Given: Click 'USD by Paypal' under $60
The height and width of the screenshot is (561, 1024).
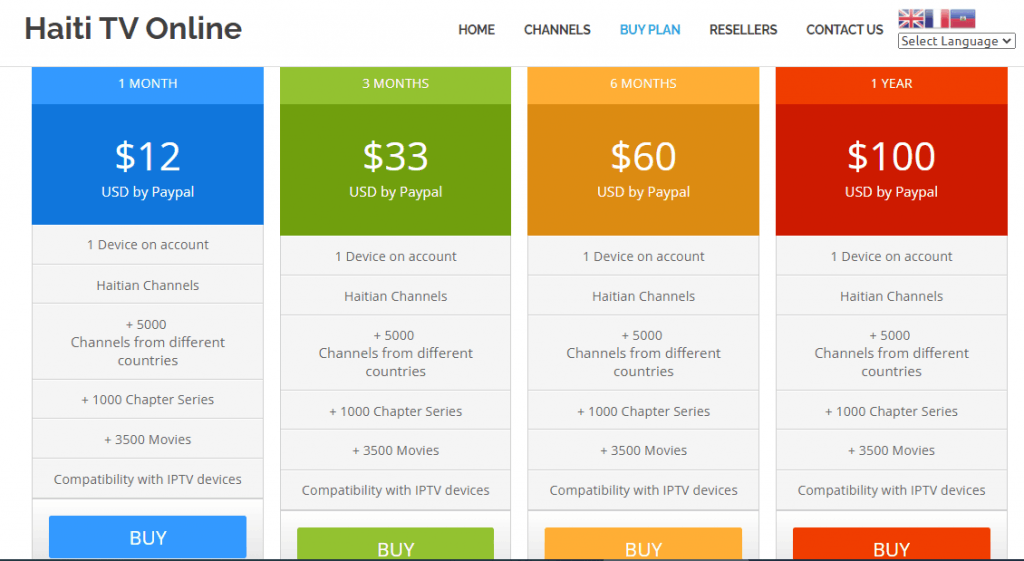Looking at the screenshot, I should (x=643, y=192).
